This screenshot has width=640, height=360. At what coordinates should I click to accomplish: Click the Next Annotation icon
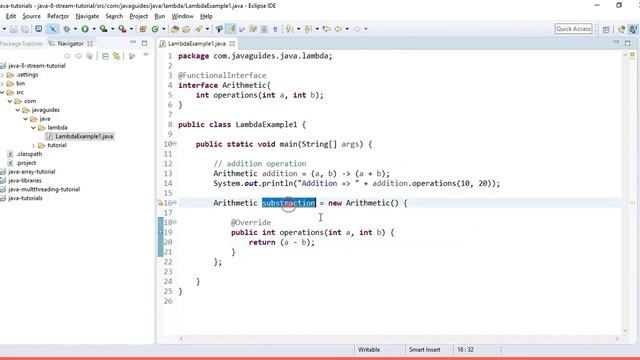pos(289,29)
